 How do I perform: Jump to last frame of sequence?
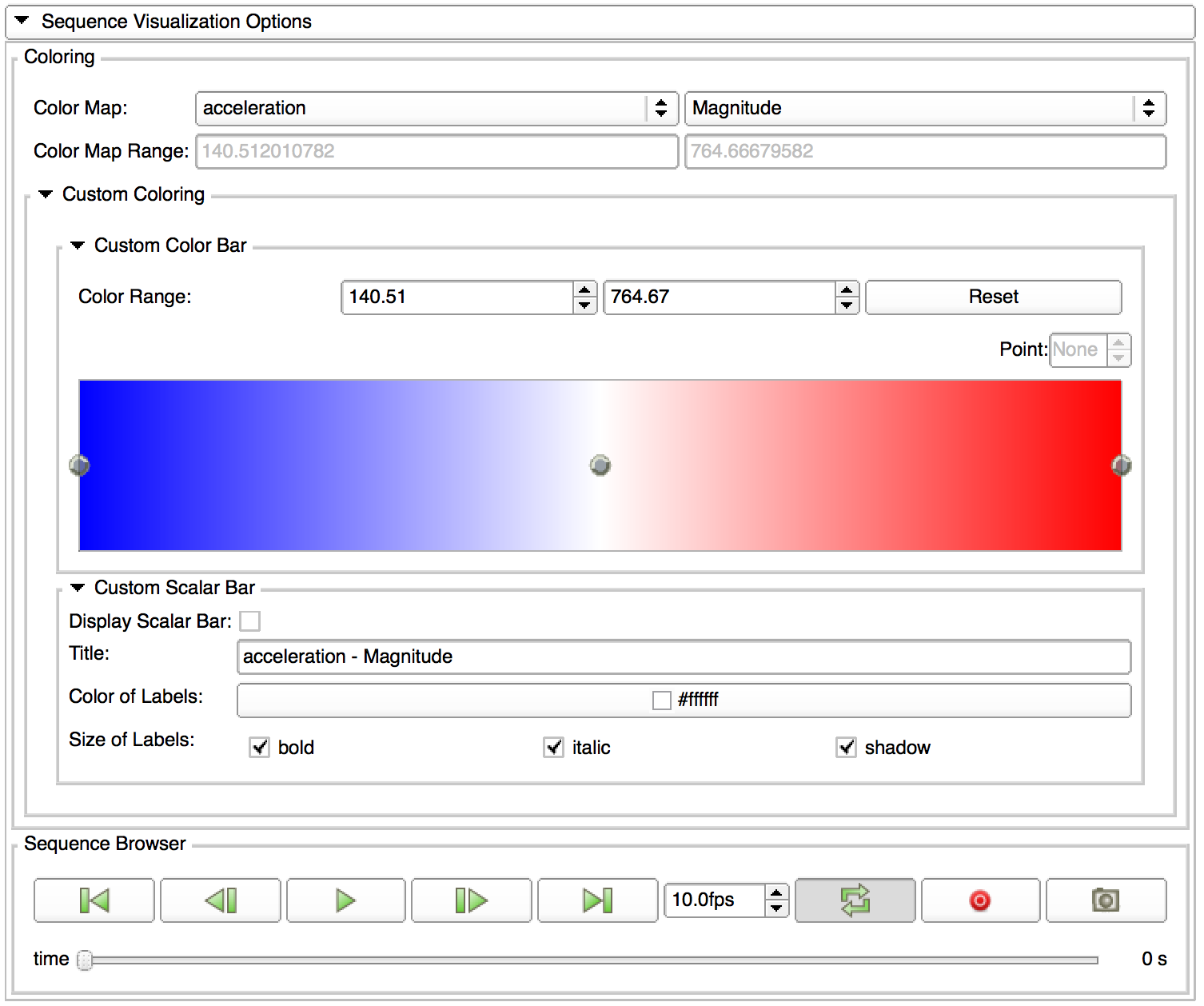pyautogui.click(x=597, y=900)
